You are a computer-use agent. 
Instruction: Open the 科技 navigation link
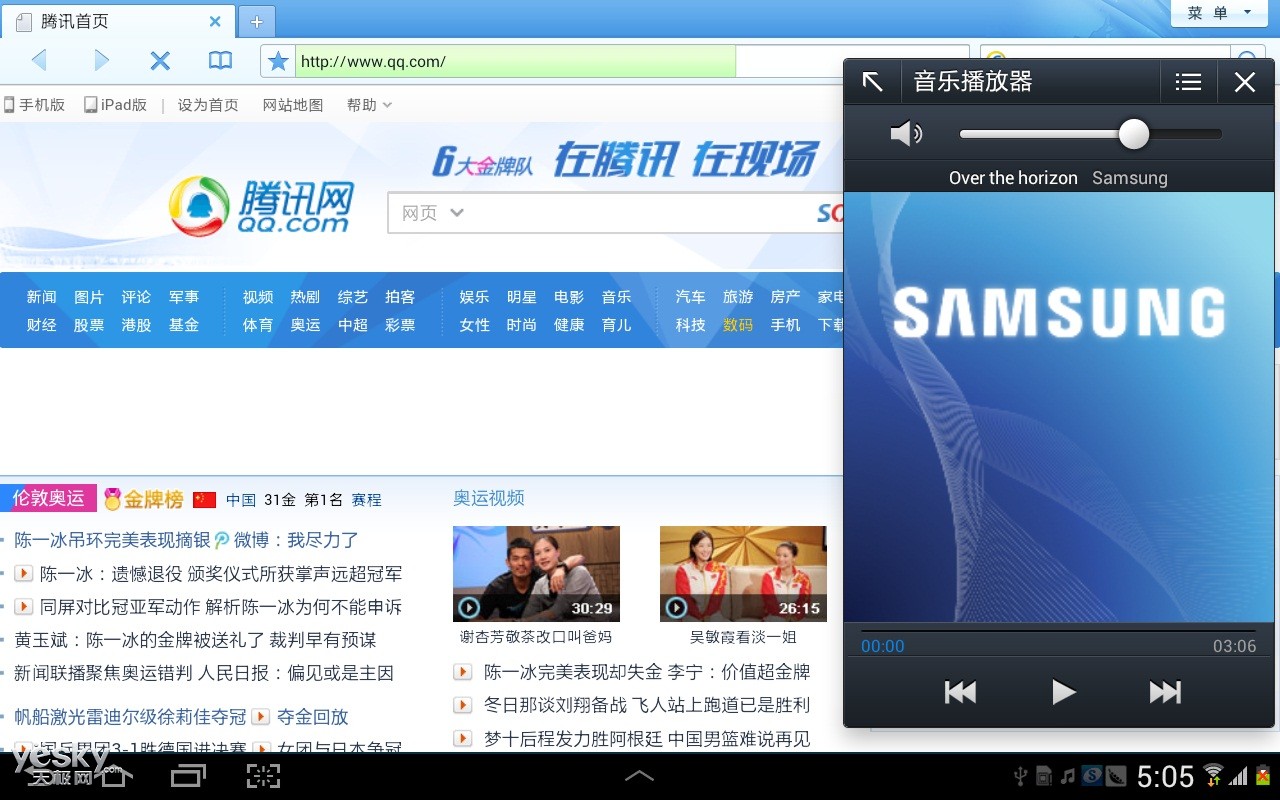pos(690,325)
